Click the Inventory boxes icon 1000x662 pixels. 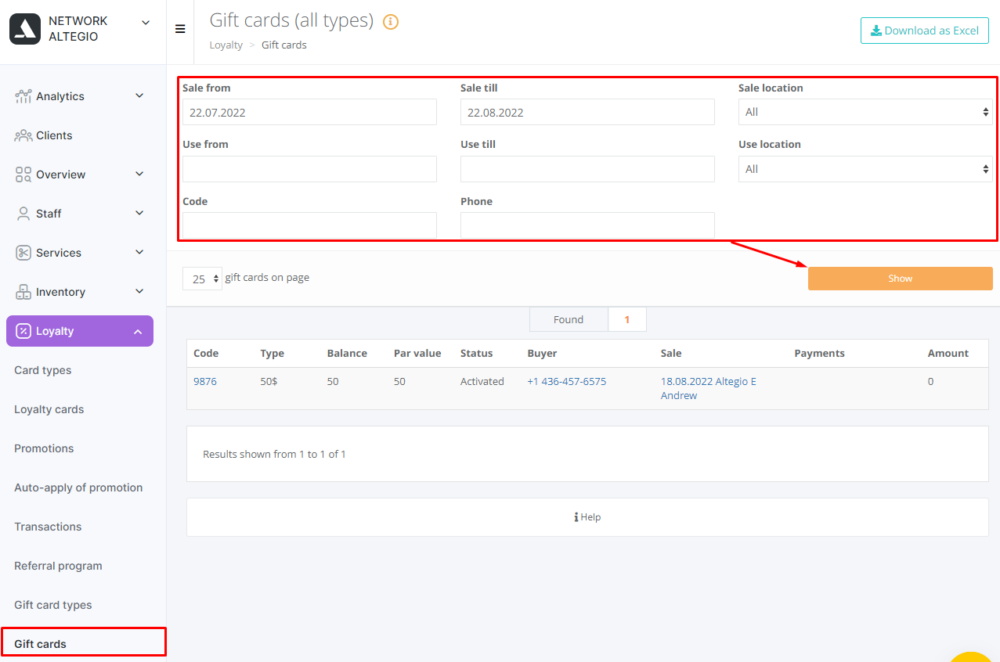pos(23,291)
